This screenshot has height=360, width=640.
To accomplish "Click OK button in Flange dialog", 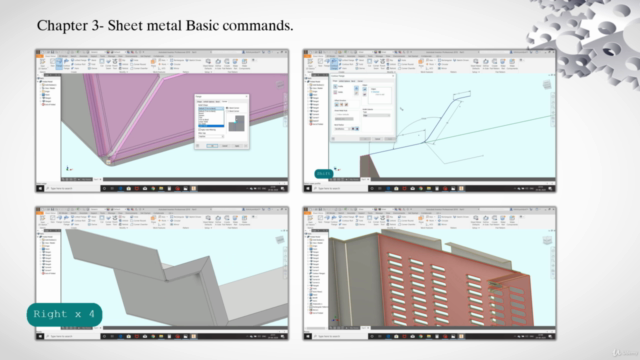I will pos(212,146).
